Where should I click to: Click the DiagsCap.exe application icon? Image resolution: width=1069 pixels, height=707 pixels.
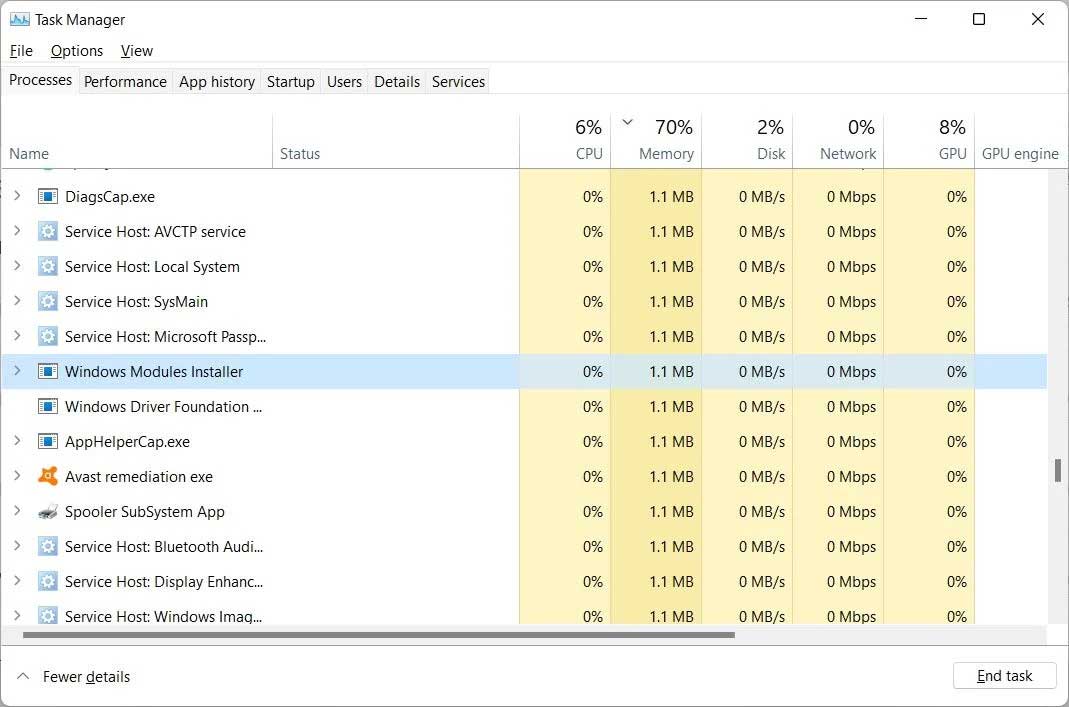click(x=47, y=196)
